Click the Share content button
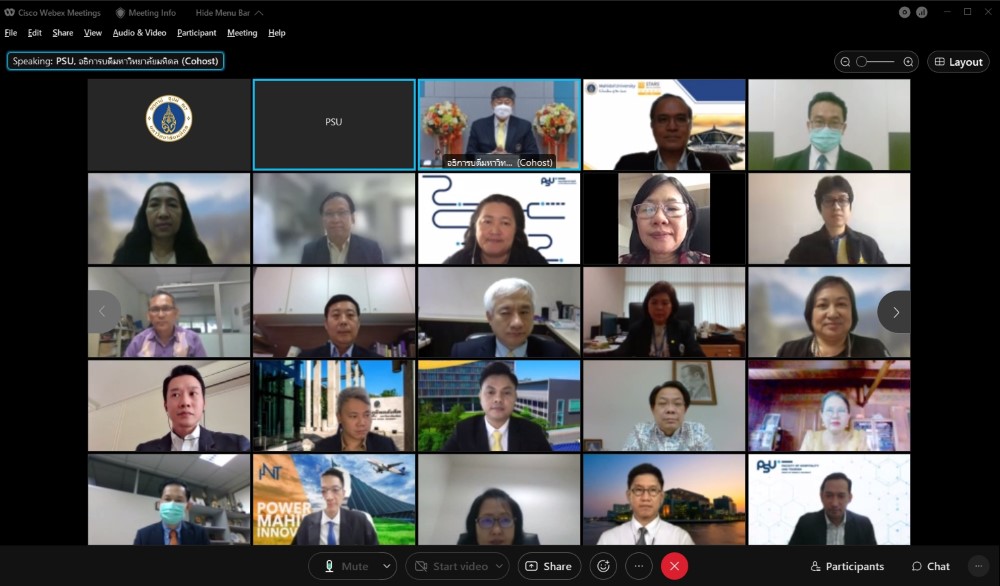The width and height of the screenshot is (1000, 586). tap(548, 566)
